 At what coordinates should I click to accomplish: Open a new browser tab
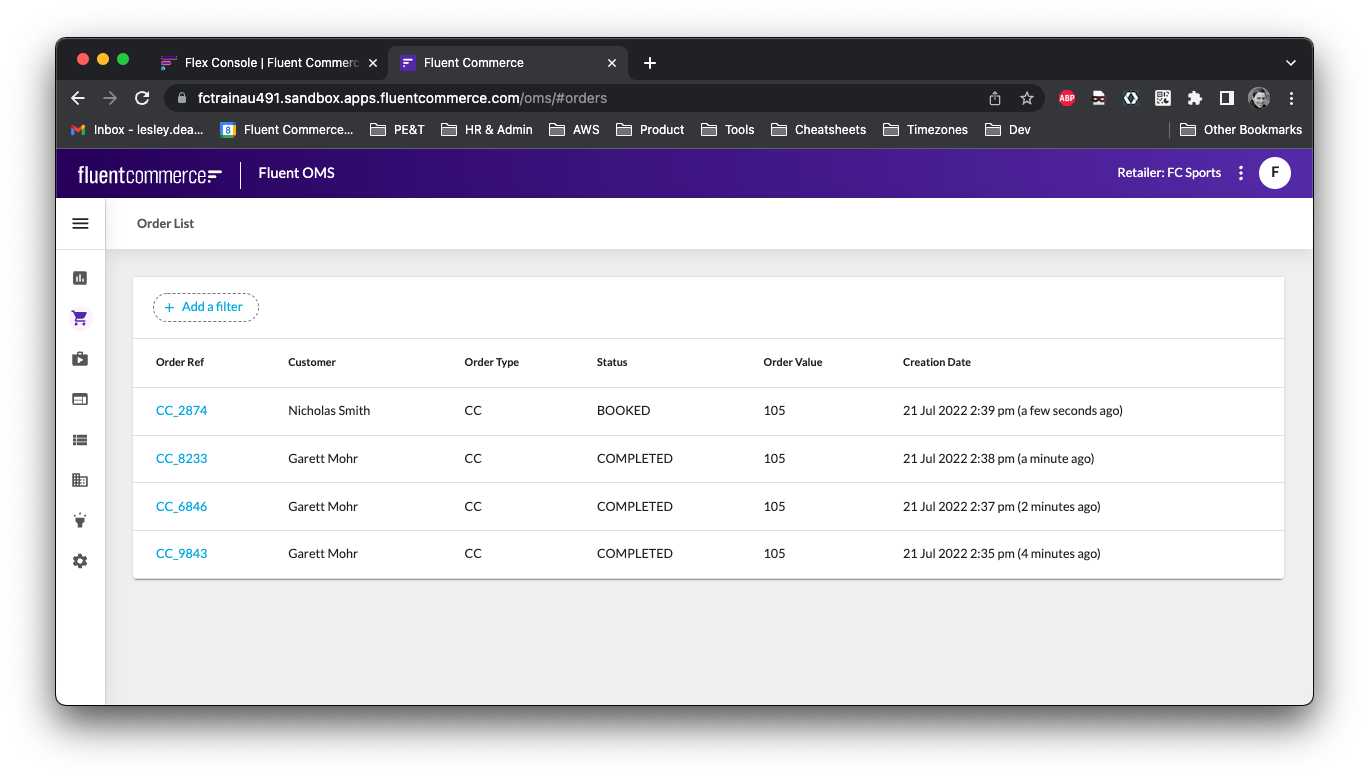pyautogui.click(x=650, y=63)
